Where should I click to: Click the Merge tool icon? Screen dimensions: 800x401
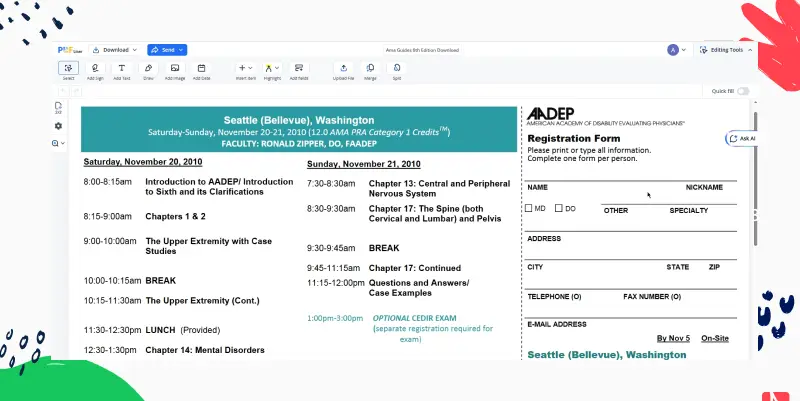click(370, 68)
